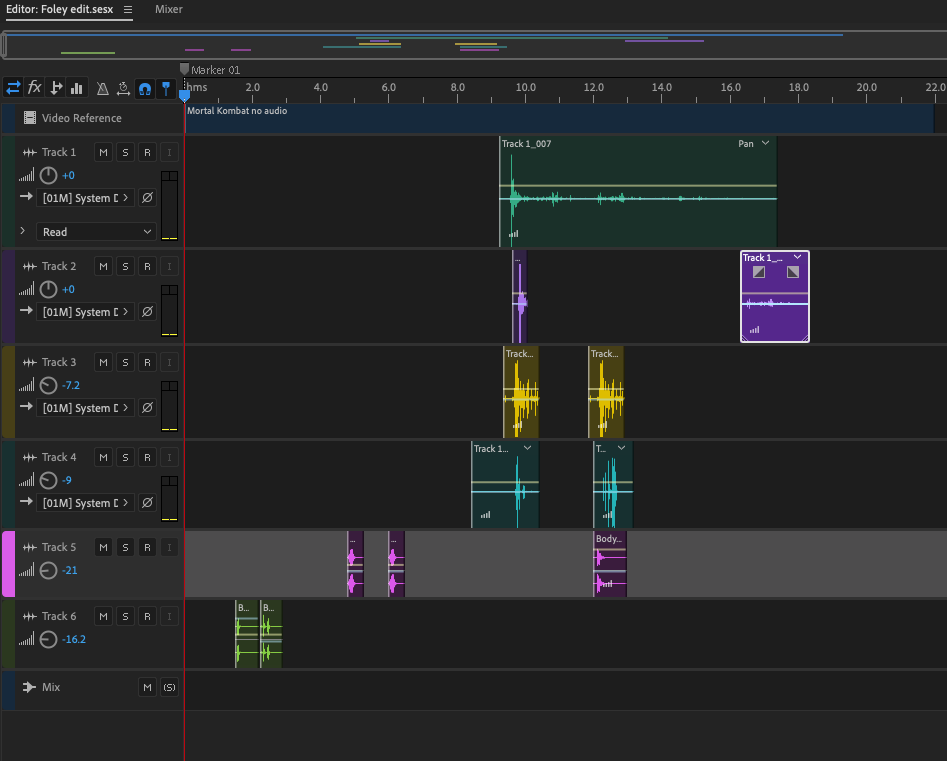This screenshot has width=947, height=761.
Task: Solo Track 3 using the S button
Action: click(x=125, y=363)
